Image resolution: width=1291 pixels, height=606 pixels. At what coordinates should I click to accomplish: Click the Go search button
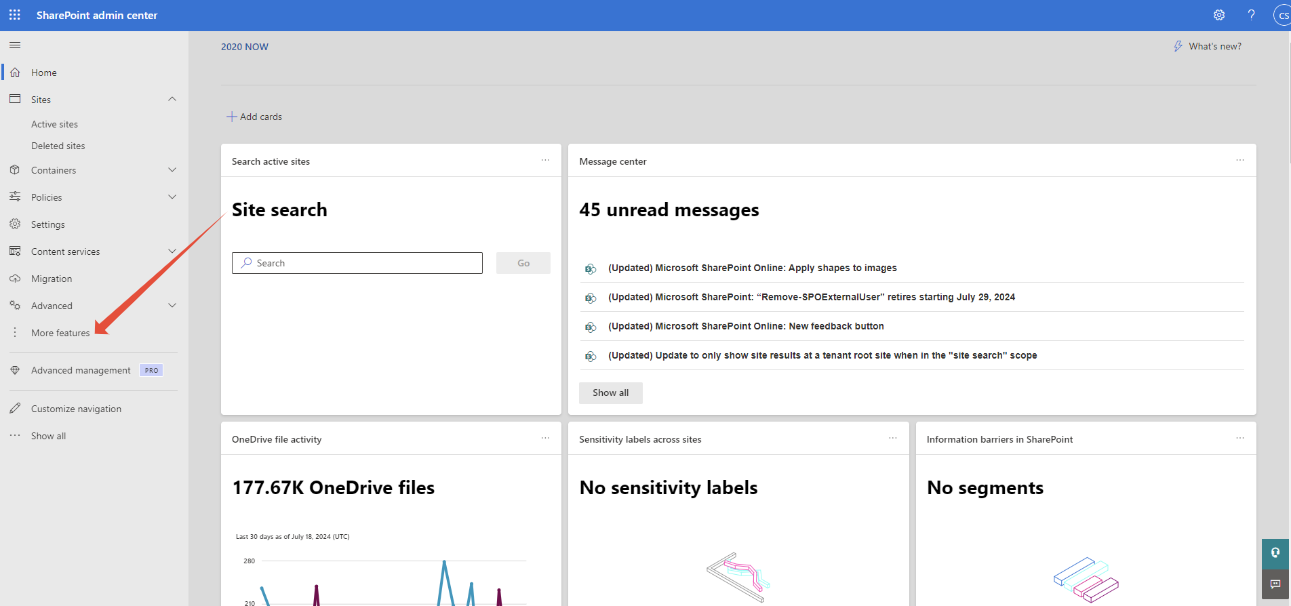tap(523, 263)
